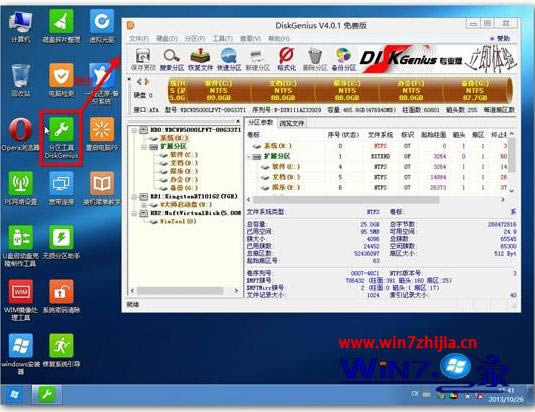Screen dimensions: 535x412
Task: Click the DiskGenius Professional banner advertisement
Action: 438,59
